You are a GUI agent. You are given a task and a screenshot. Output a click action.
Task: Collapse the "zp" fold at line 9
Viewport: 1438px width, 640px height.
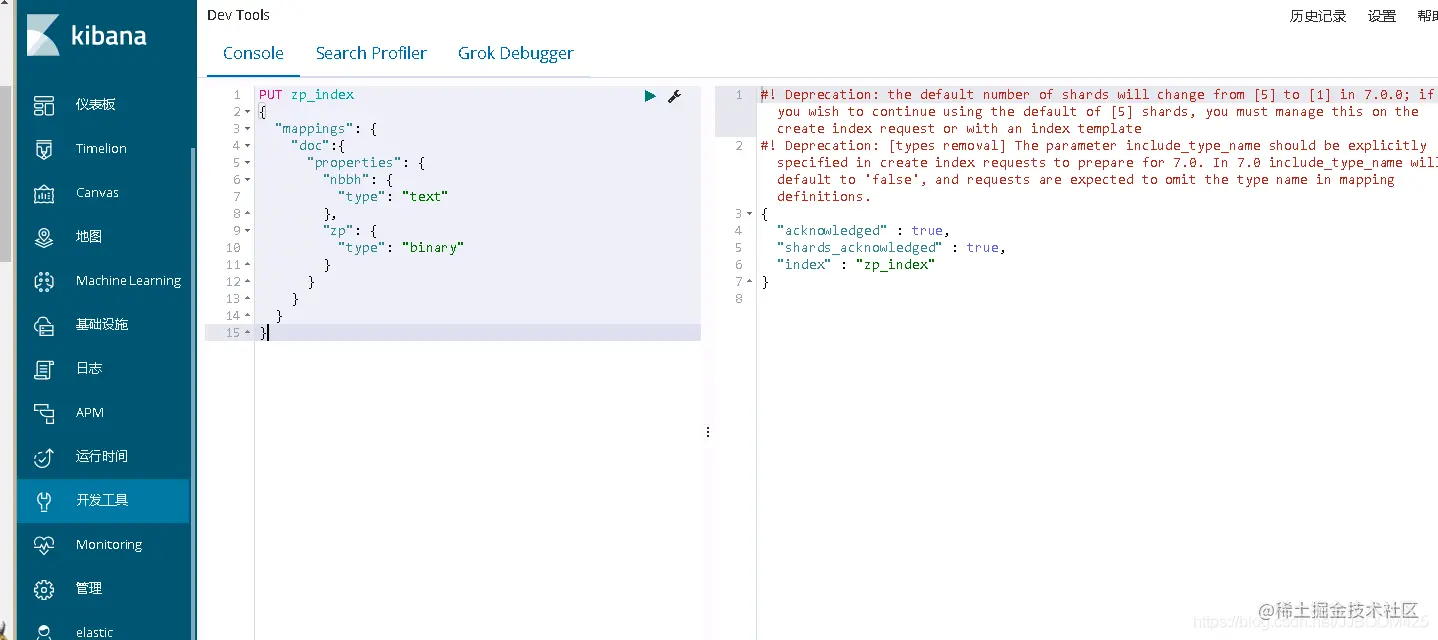[247, 231]
